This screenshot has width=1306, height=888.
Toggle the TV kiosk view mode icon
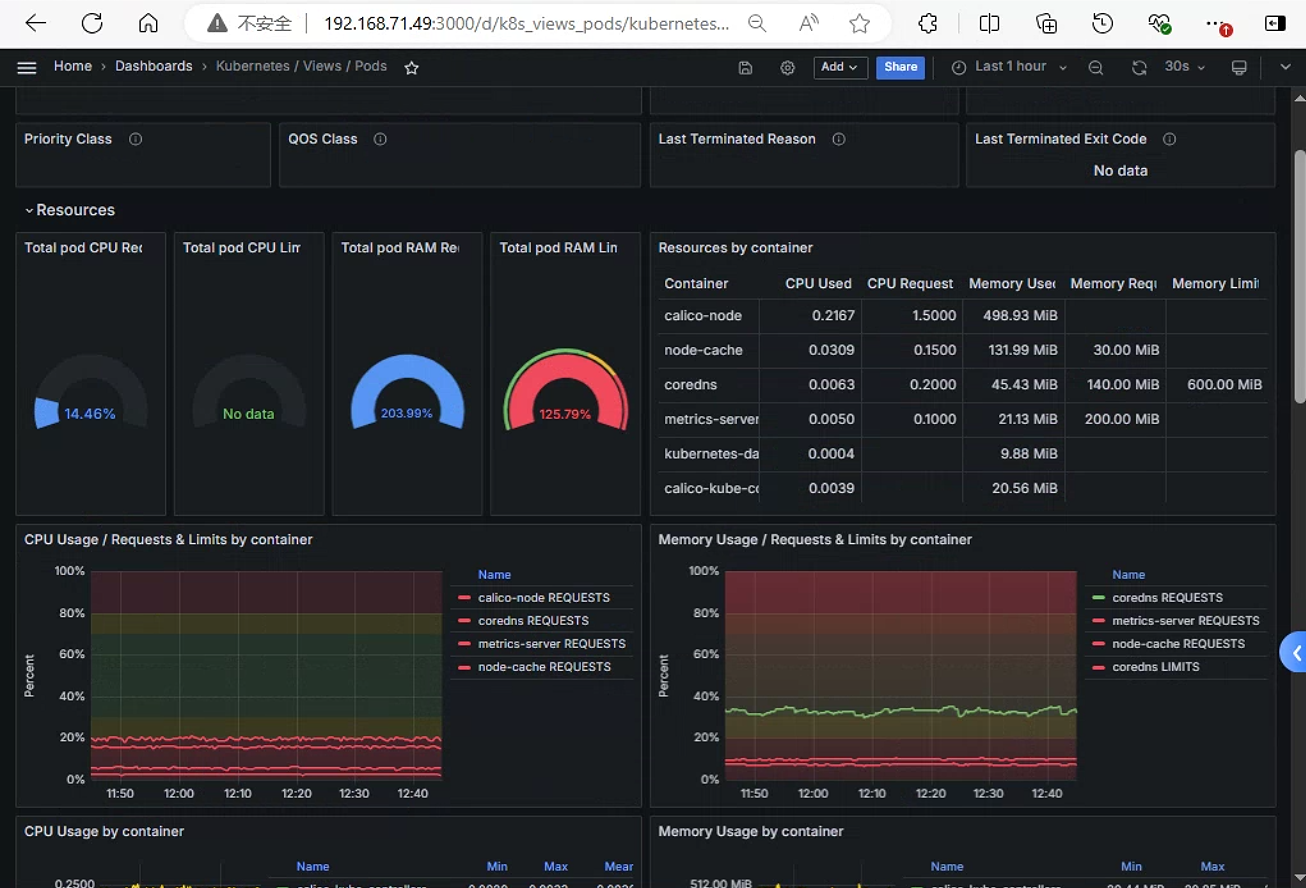tap(1239, 67)
